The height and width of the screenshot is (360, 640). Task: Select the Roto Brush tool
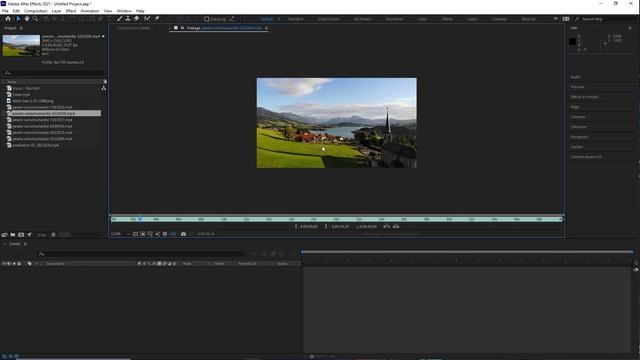[147, 19]
